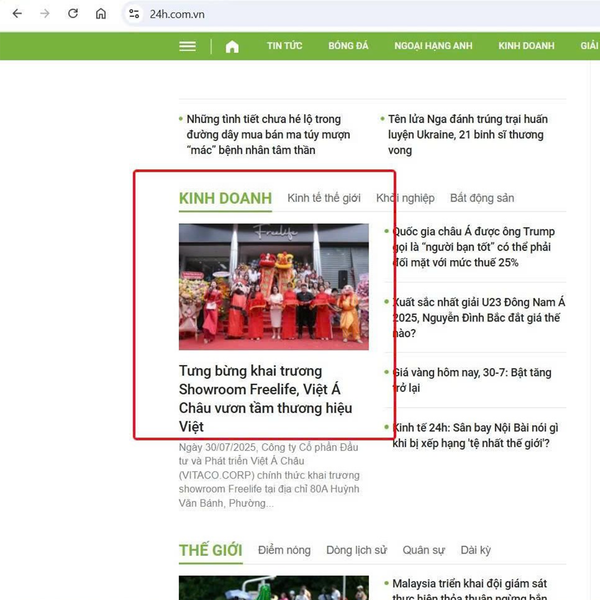Open Bất động sản subcategory

(482, 198)
